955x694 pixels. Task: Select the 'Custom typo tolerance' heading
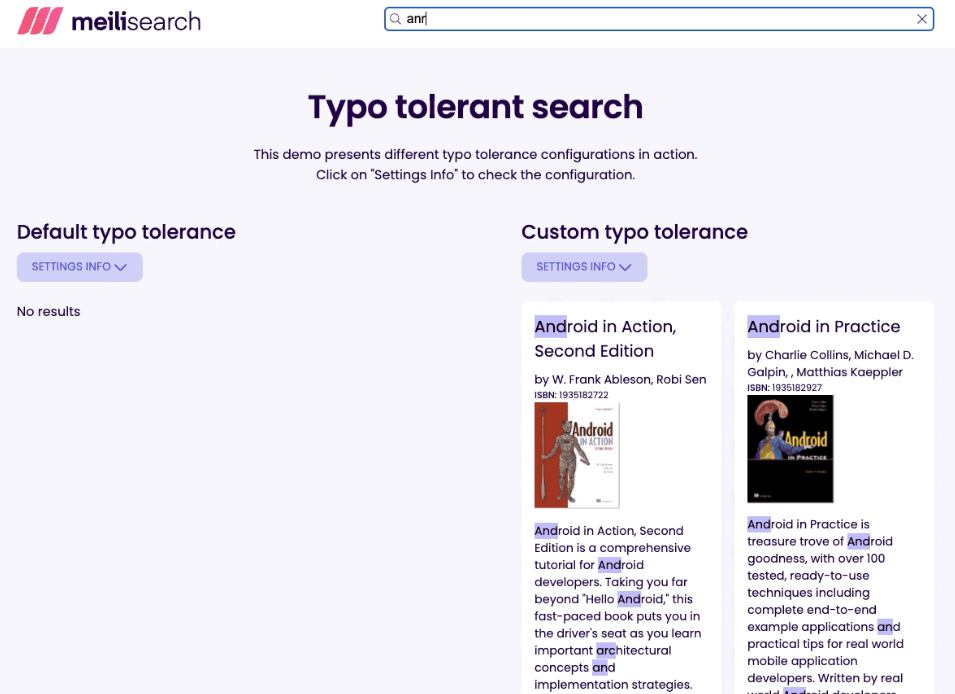pyautogui.click(x=634, y=232)
